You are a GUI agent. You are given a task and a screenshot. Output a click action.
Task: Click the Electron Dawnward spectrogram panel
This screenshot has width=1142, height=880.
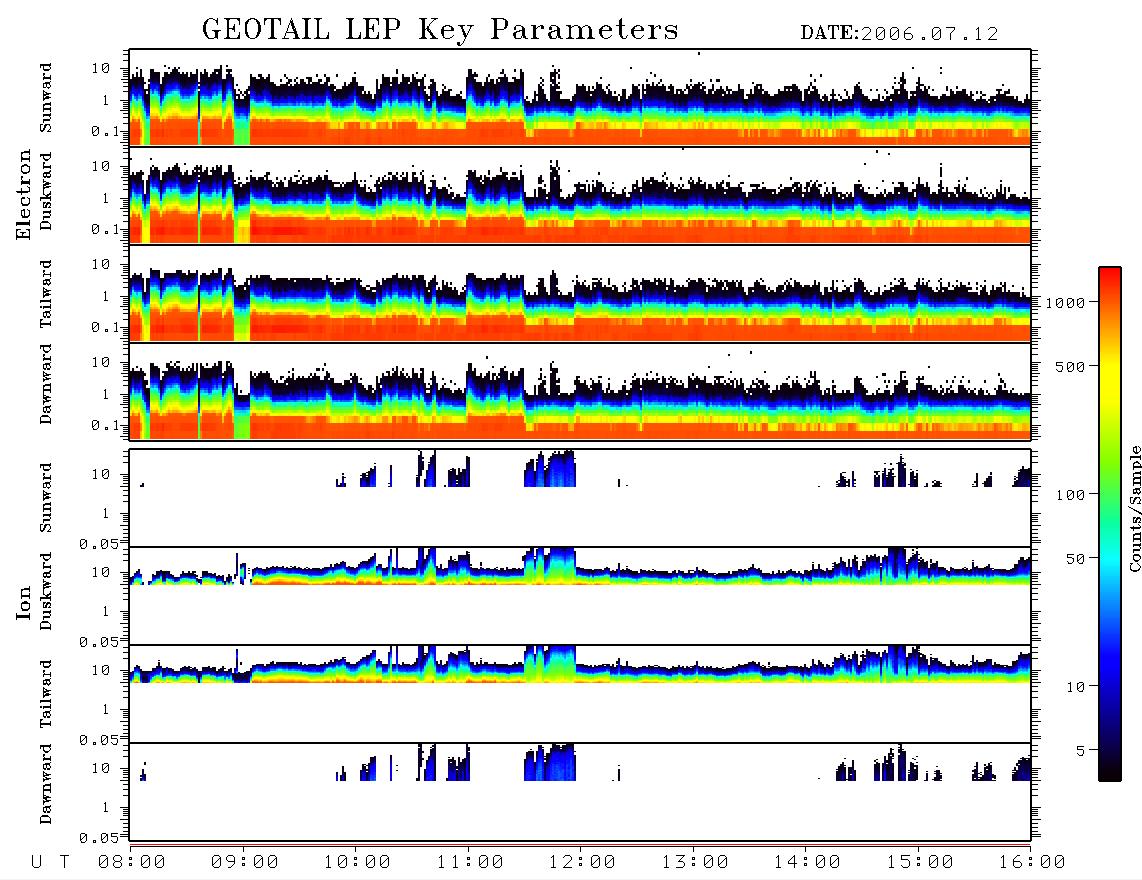tap(580, 391)
